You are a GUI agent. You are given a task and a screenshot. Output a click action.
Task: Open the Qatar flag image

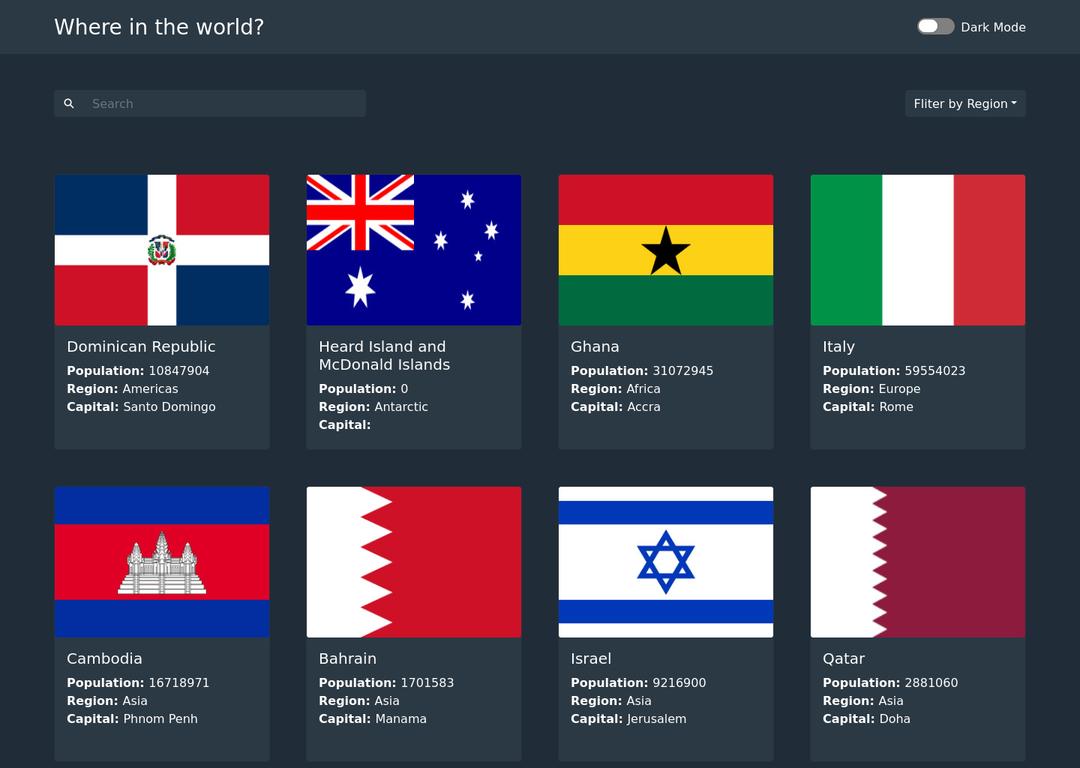[918, 562]
